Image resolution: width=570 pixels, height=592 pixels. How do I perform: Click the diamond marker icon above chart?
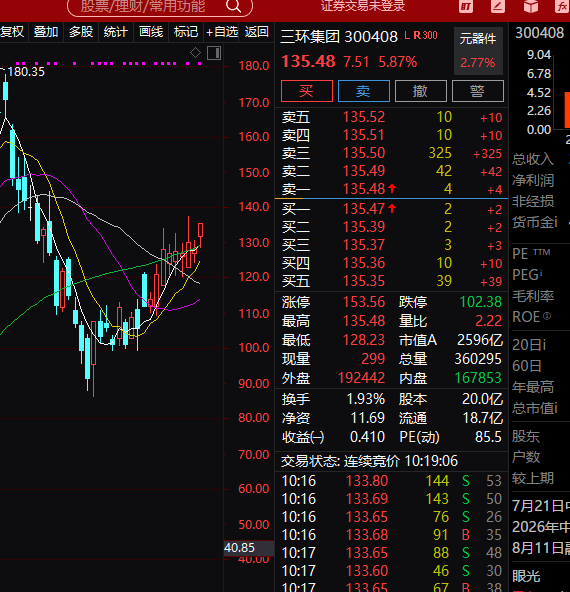click(x=196, y=52)
